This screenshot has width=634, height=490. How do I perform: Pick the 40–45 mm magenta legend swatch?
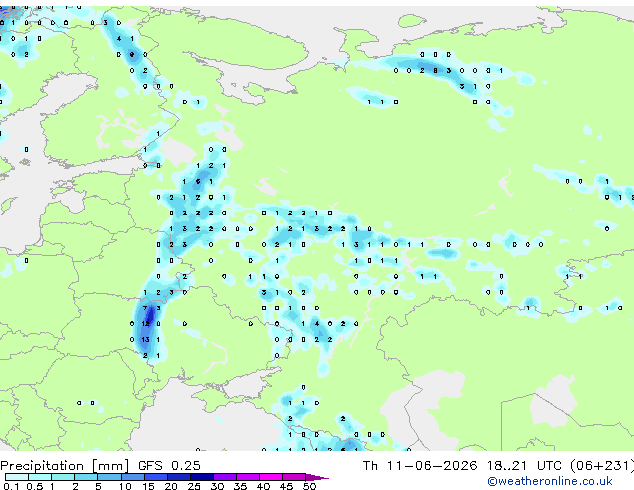(x=271, y=477)
